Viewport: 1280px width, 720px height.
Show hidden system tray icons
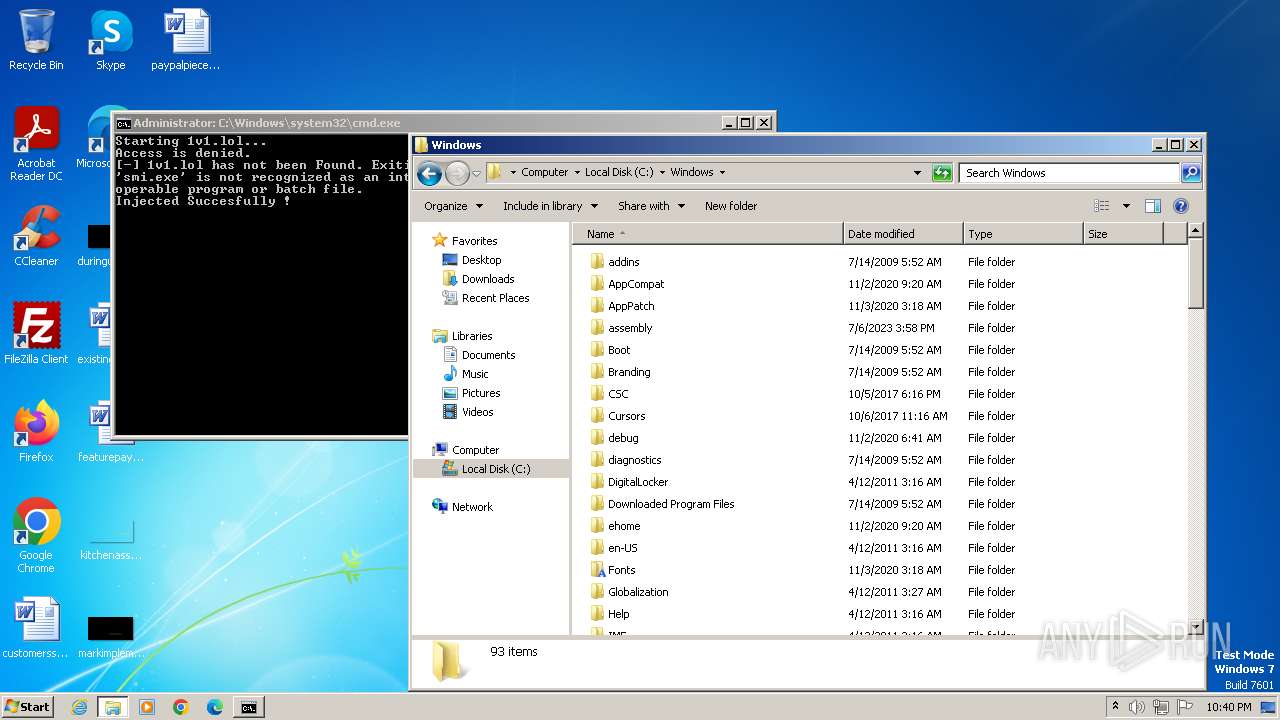pyautogui.click(x=1116, y=707)
